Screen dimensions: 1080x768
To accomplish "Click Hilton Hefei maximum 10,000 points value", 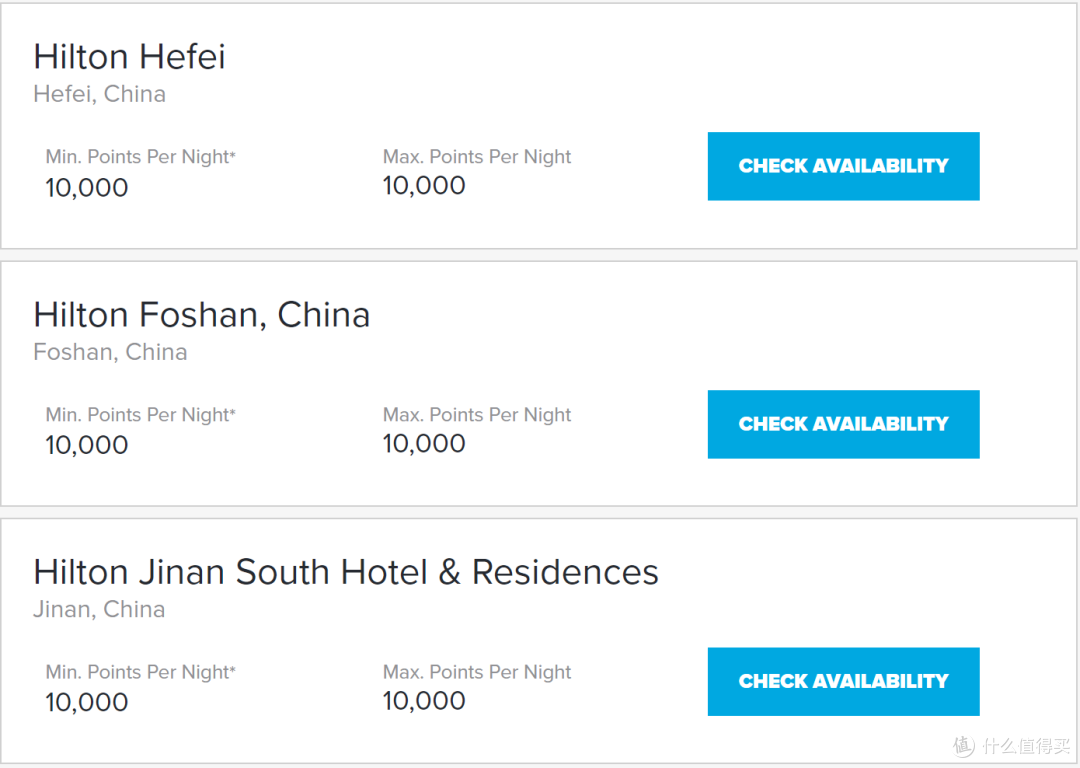I will point(424,185).
